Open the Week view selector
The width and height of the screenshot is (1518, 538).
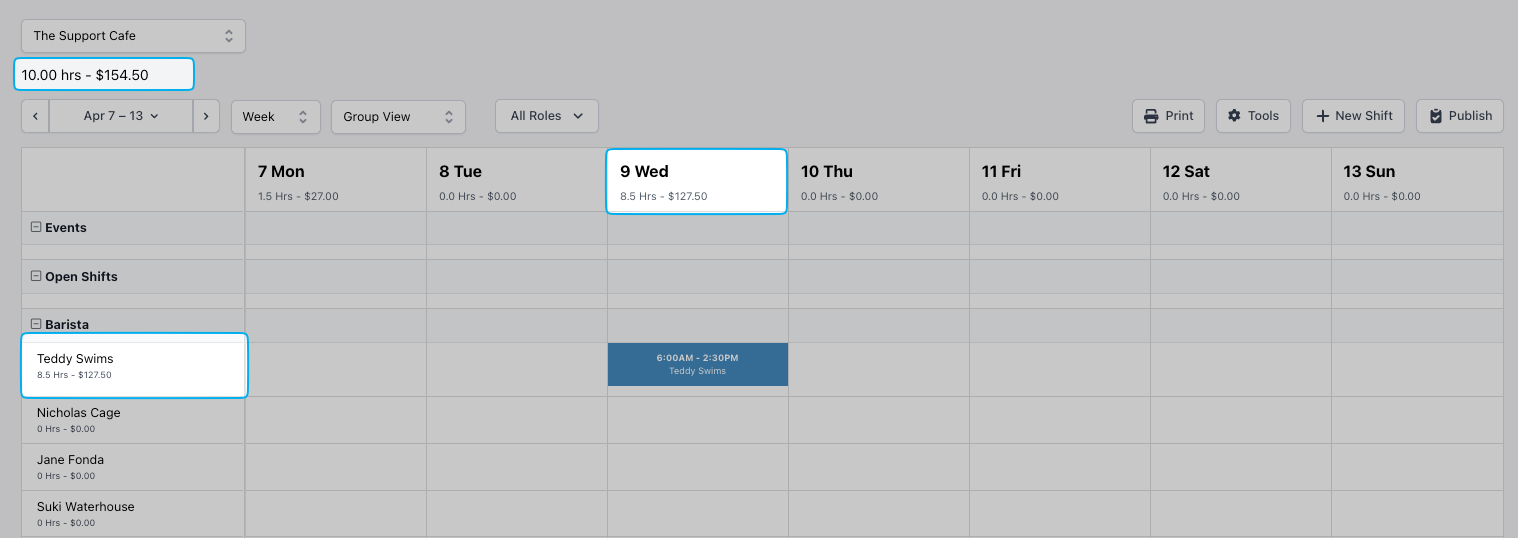pos(275,117)
